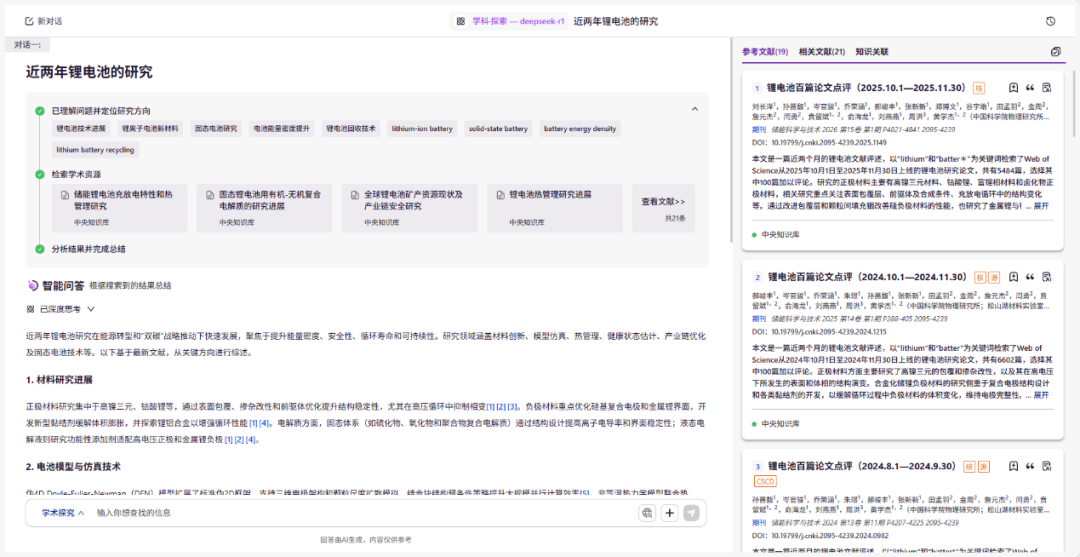The width and height of the screenshot is (1080, 557).
Task: Switch to the 相关文献(21) tab
Action: 821,52
